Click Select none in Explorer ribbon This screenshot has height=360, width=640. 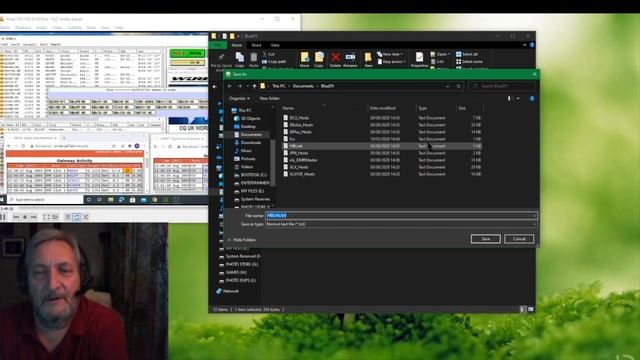tap(469, 62)
